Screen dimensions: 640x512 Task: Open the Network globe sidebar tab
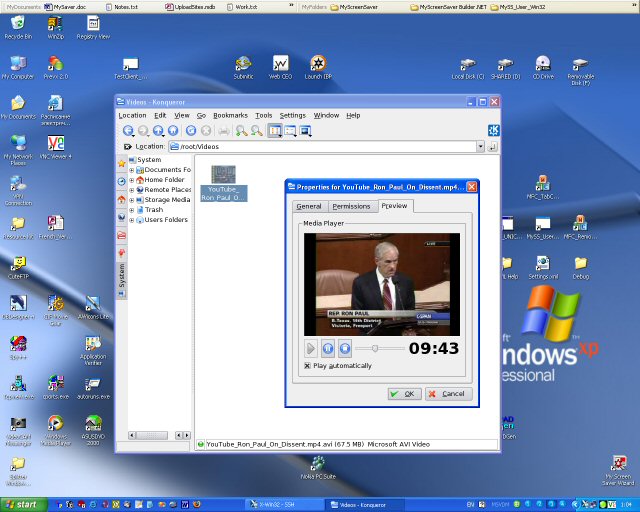[121, 217]
